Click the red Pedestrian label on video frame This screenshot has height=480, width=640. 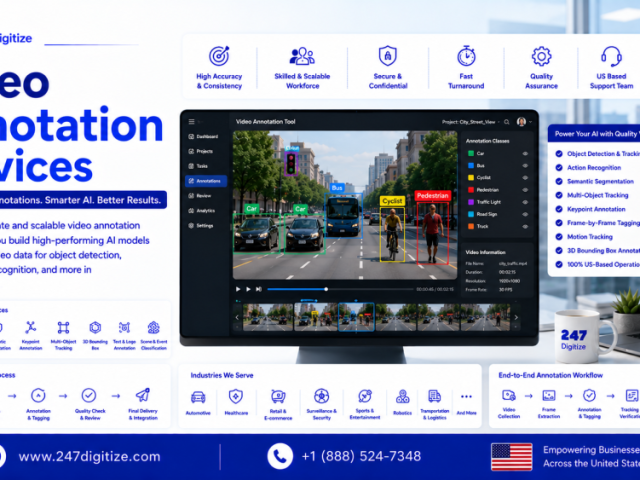pos(433,196)
